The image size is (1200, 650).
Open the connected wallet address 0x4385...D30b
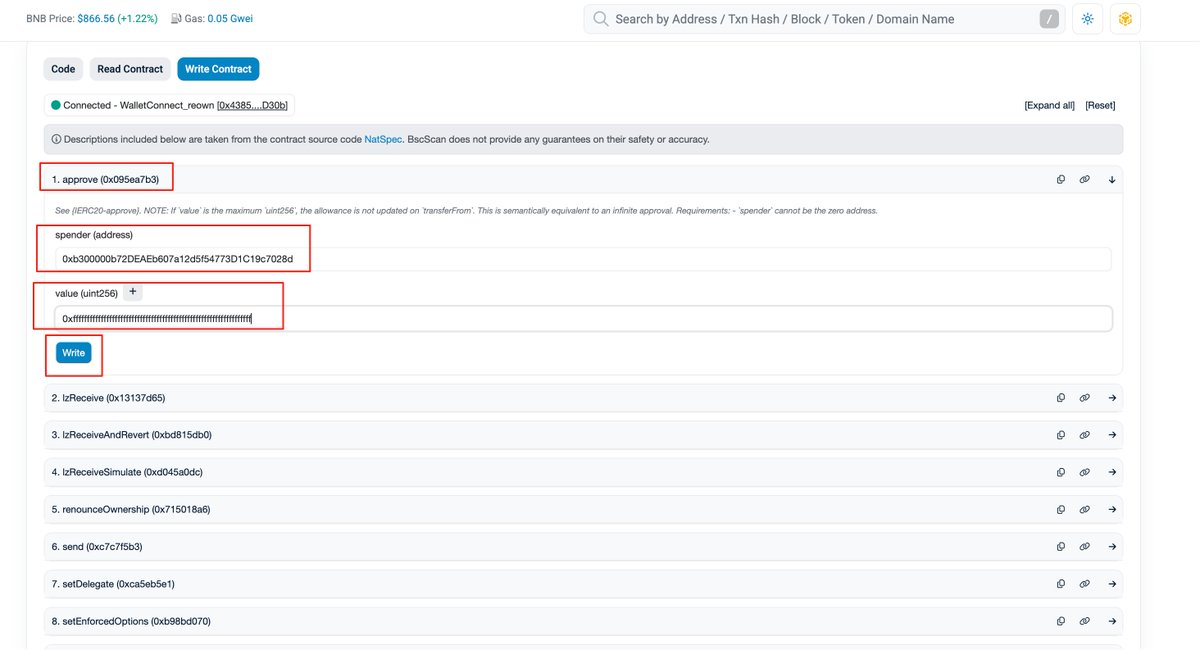[254, 105]
